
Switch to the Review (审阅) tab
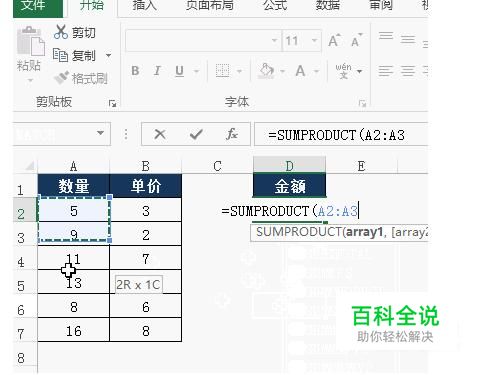(381, 7)
